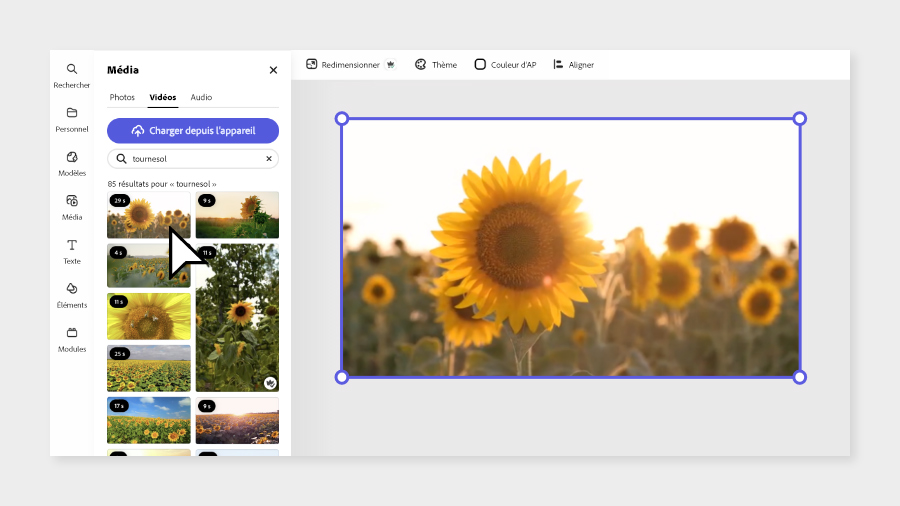Click Charger depuis l'appareil button
This screenshot has height=506, width=900.
[193, 131]
